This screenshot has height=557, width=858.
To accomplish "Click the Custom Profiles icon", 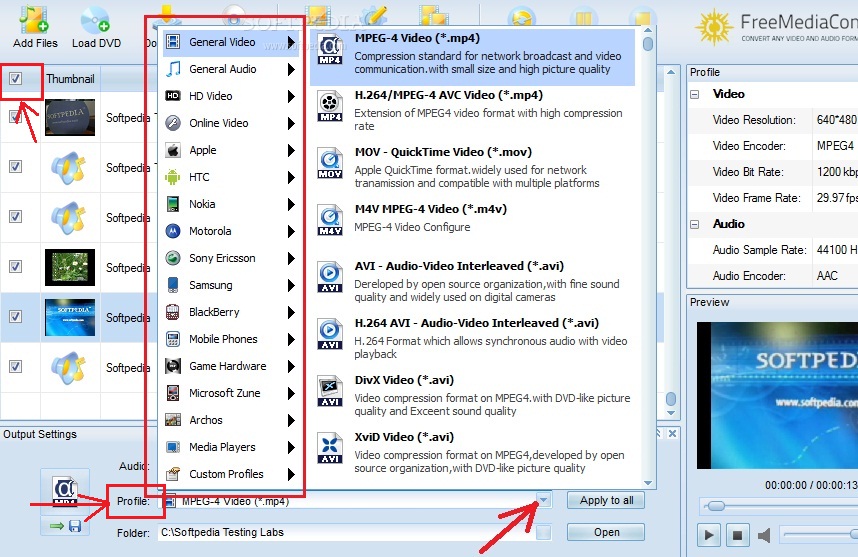I will point(173,474).
